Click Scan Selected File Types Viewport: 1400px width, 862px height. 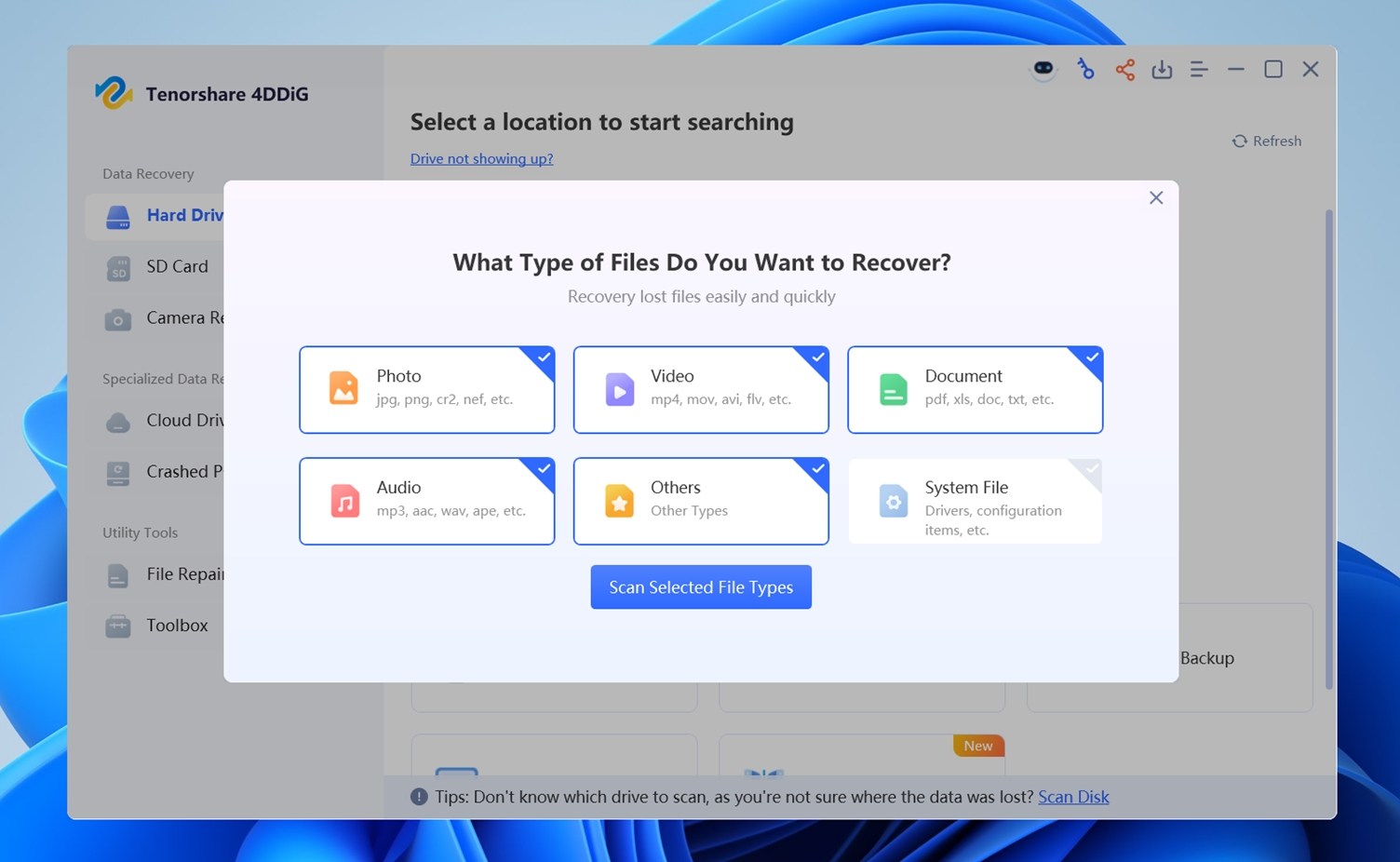click(x=700, y=586)
